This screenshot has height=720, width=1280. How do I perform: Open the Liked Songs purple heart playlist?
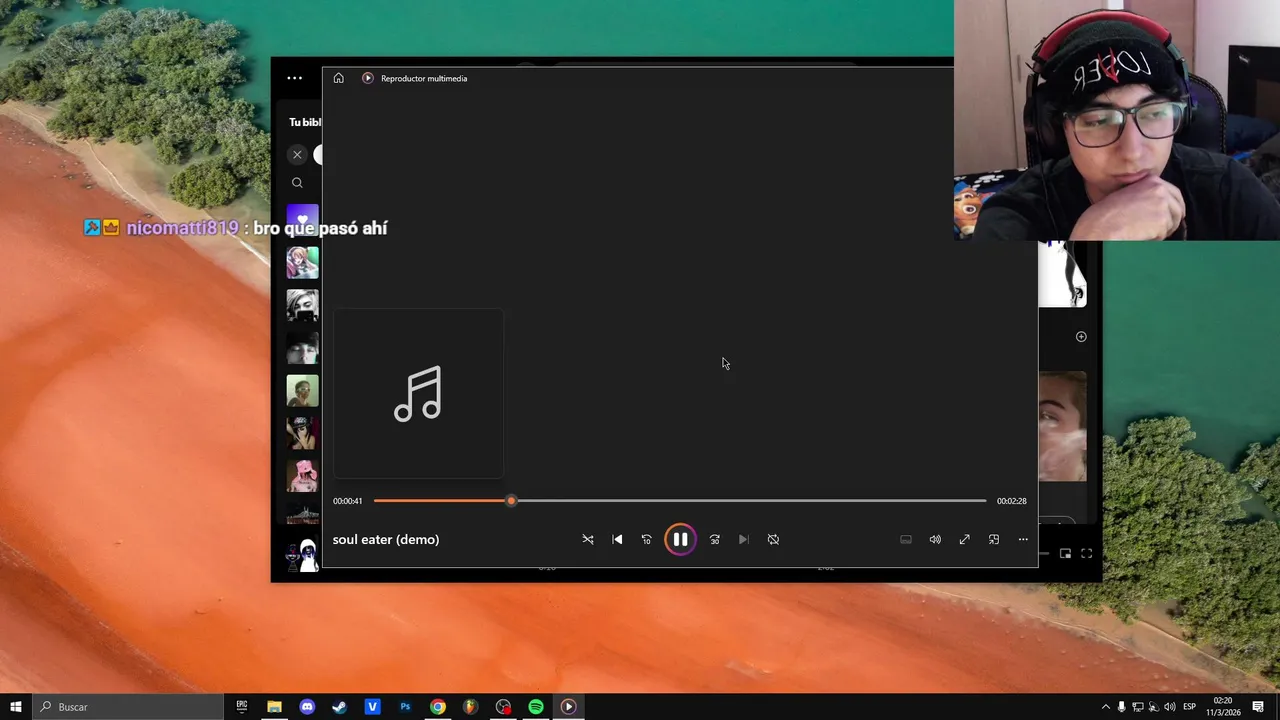pyautogui.click(x=303, y=219)
